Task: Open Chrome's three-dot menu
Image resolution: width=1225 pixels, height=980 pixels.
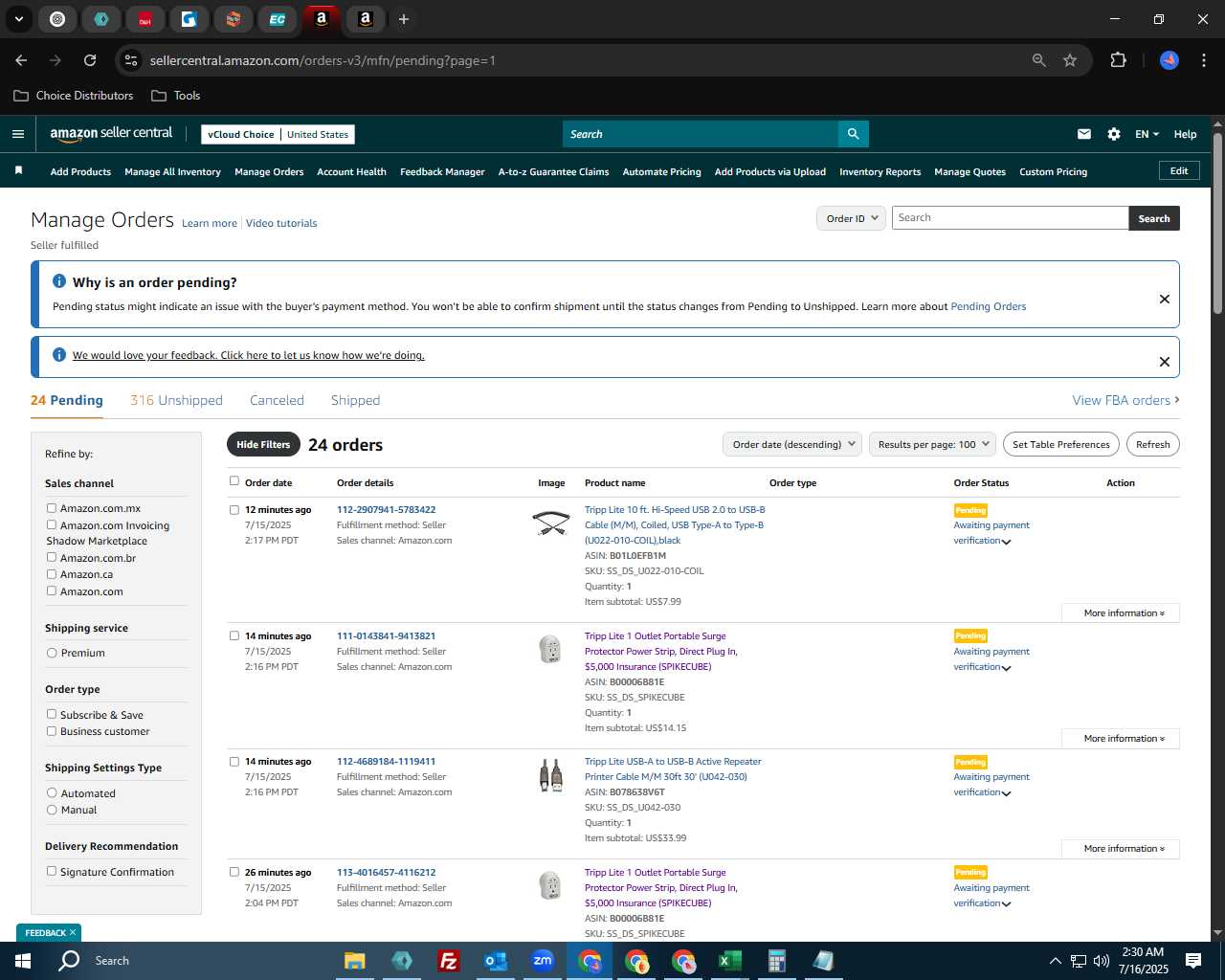Action: (1202, 60)
